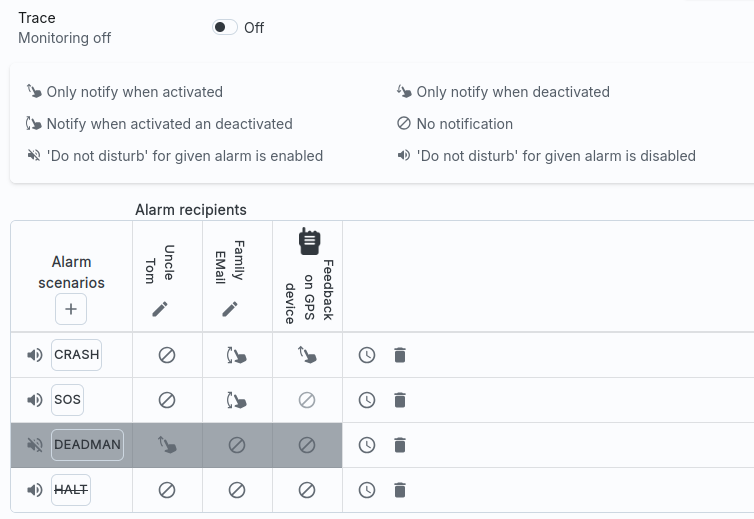This screenshot has width=754, height=519.
Task: Unmute the DEADMAN alarm speaker icon
Action: [35, 445]
